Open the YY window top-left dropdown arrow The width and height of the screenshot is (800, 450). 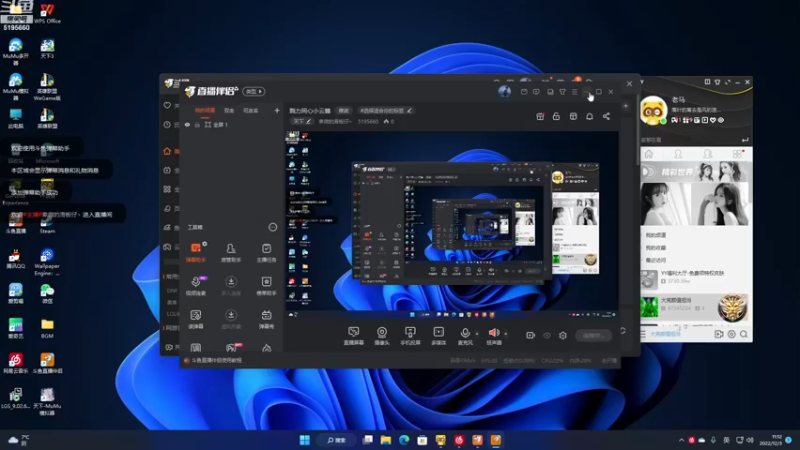(x=642, y=82)
